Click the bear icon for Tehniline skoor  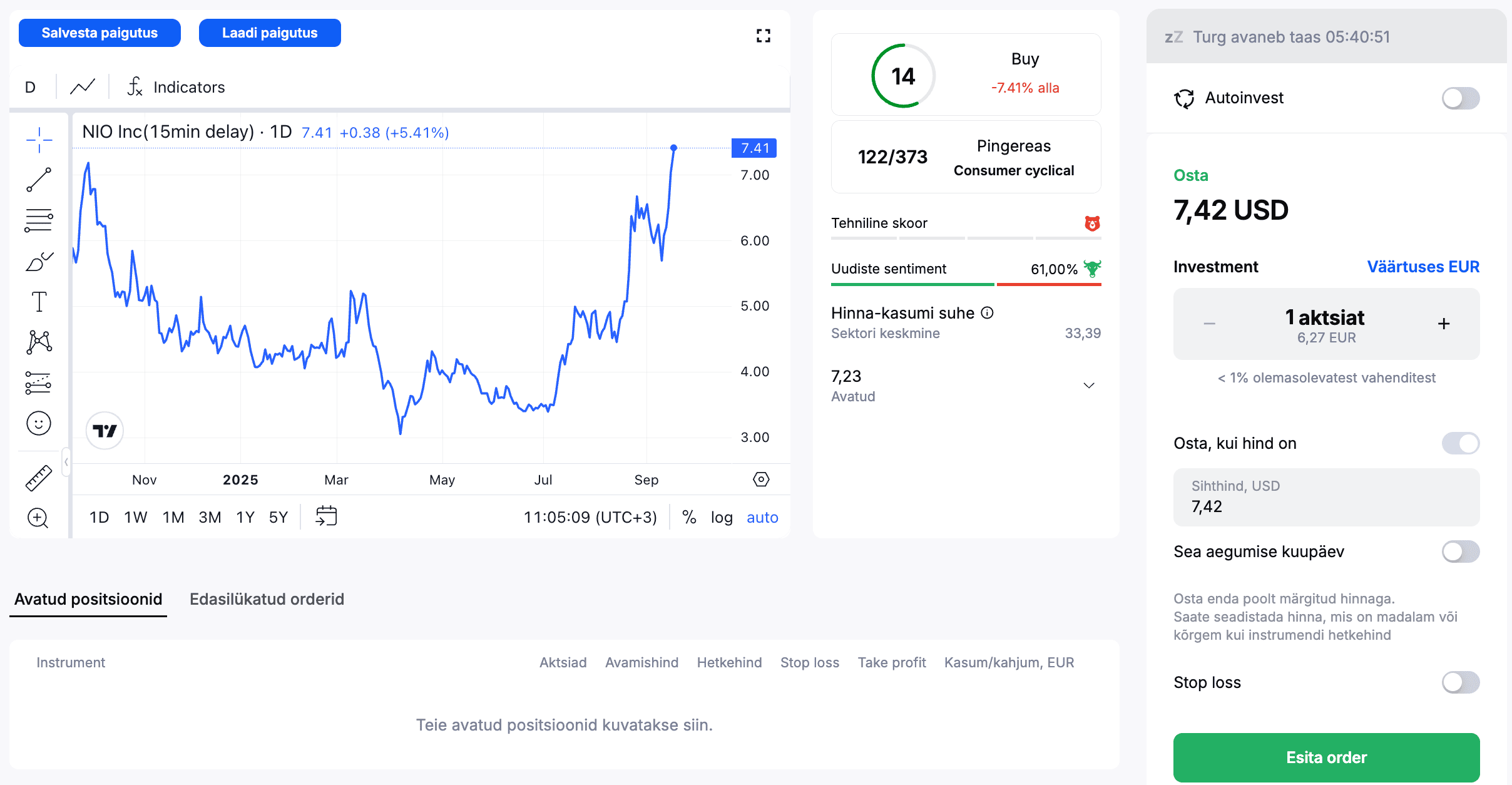[x=1092, y=223]
